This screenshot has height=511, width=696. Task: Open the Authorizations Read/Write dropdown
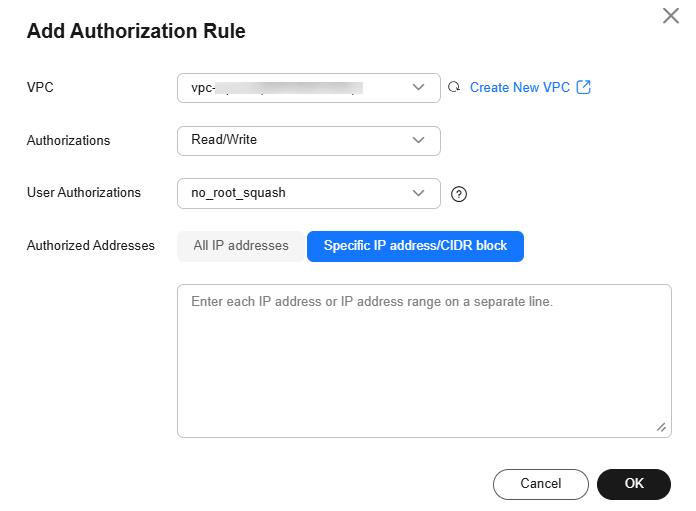tap(300, 140)
